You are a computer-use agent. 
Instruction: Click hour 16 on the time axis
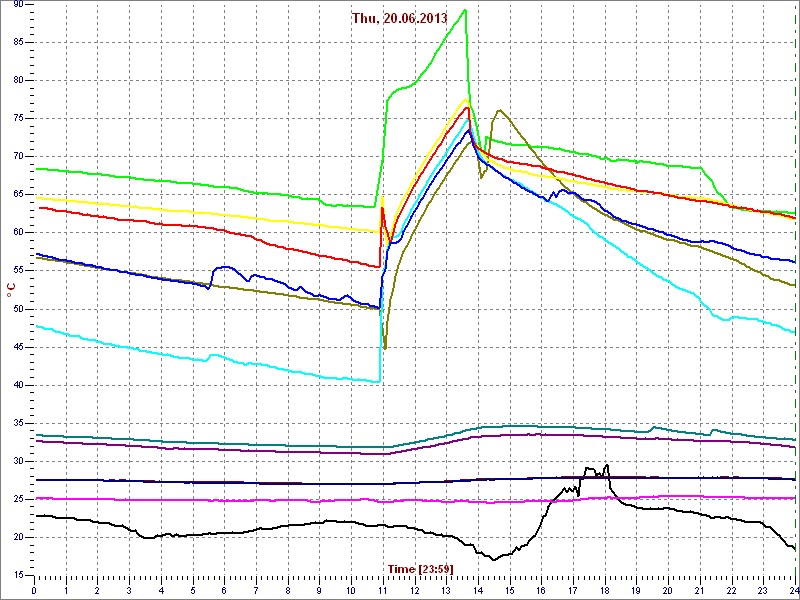541,590
